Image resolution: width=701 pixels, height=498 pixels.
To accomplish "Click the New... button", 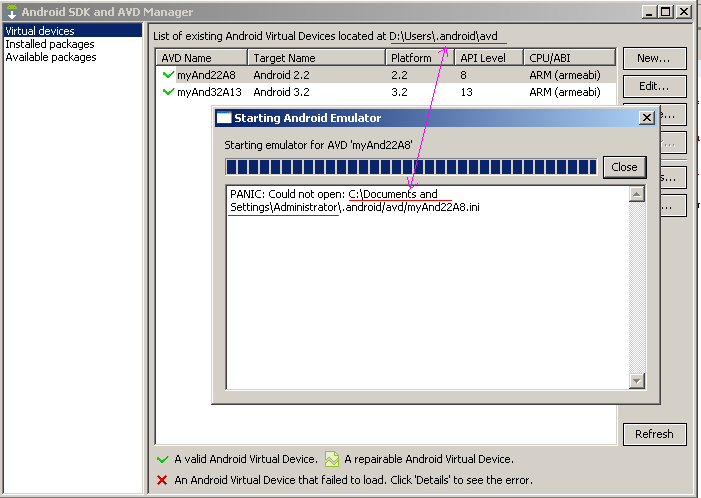I will coord(654,58).
